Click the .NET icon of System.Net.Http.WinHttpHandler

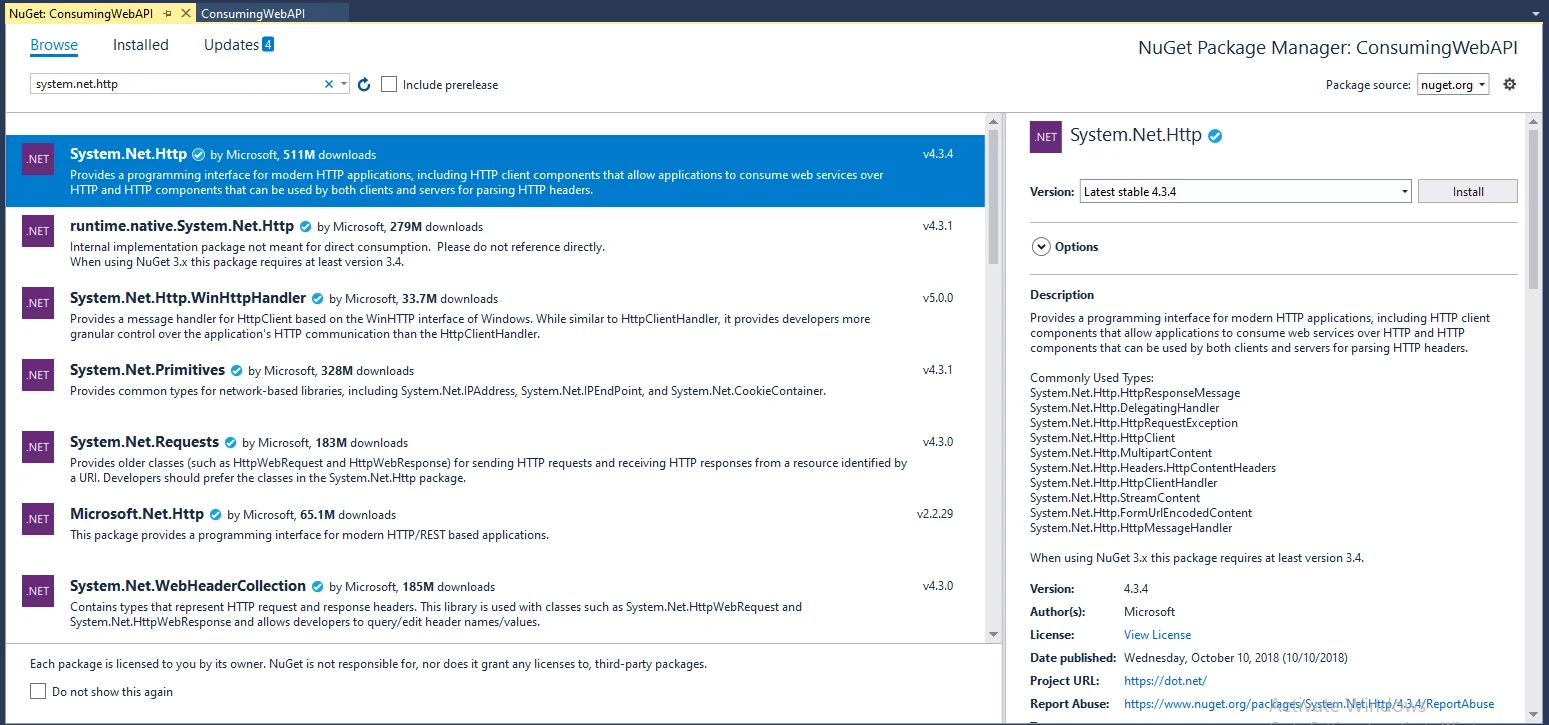(x=38, y=303)
